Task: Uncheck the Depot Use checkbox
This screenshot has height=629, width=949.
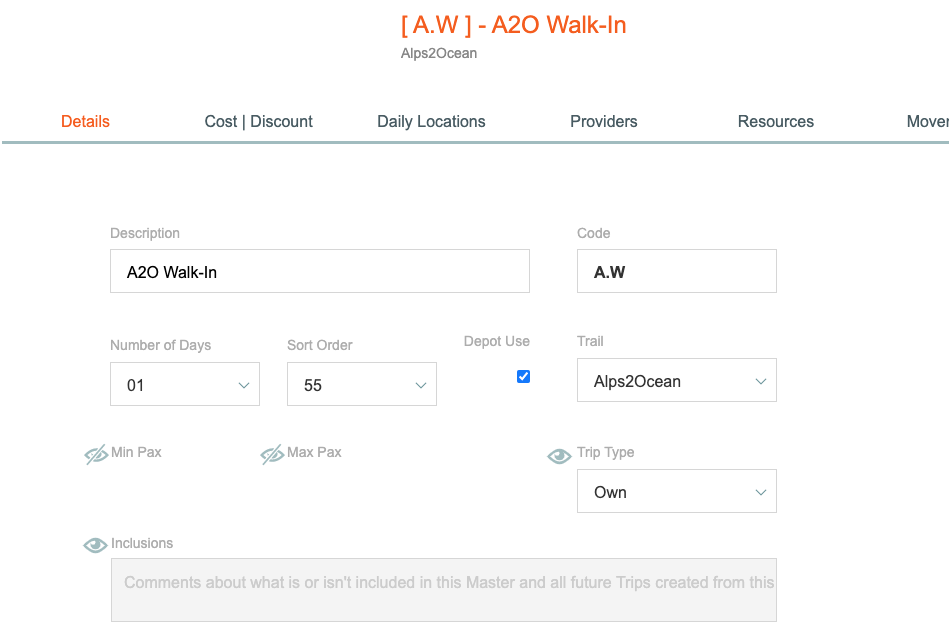Action: click(x=524, y=377)
